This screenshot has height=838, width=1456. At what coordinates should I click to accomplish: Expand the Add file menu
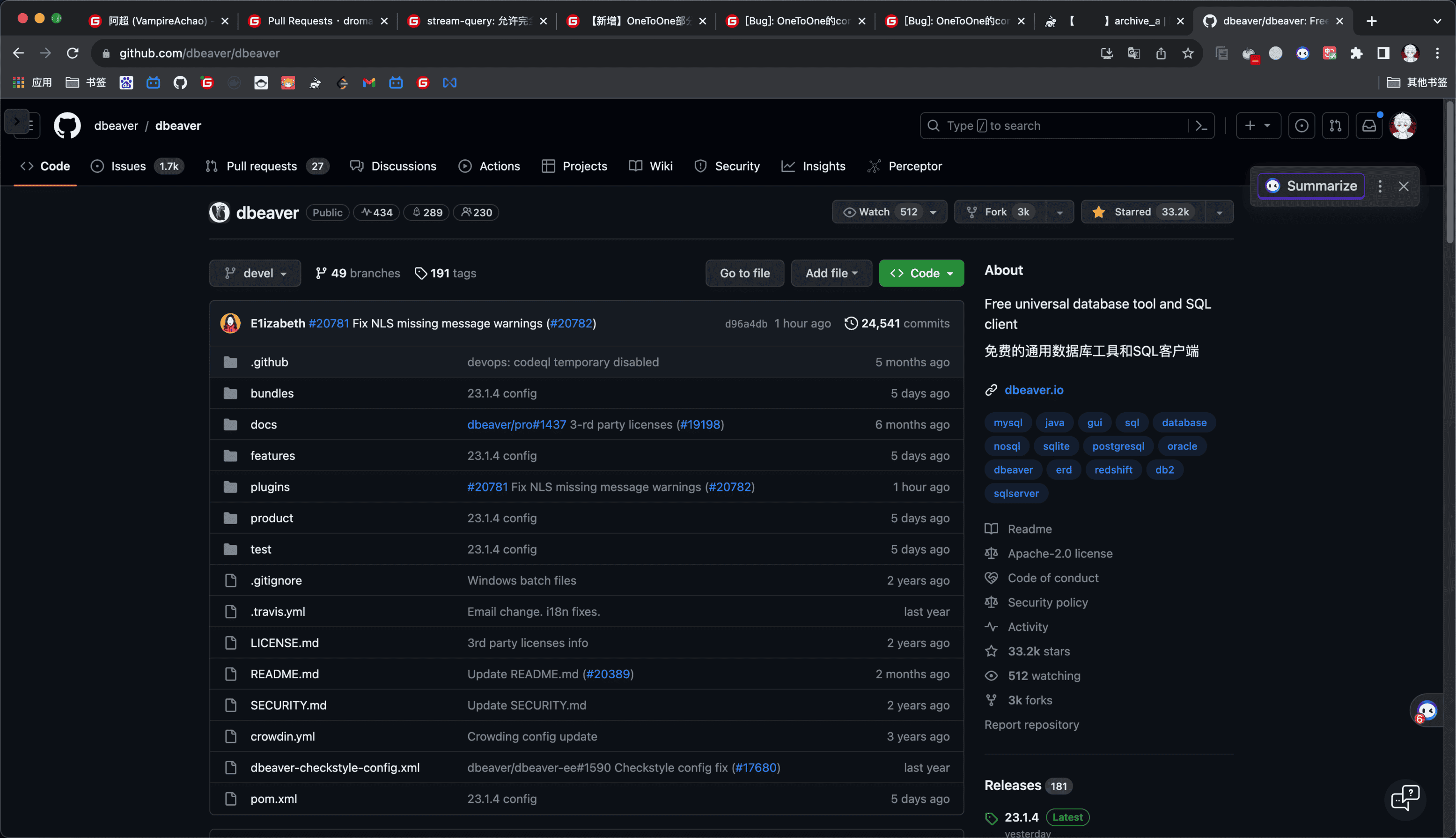tap(831, 273)
